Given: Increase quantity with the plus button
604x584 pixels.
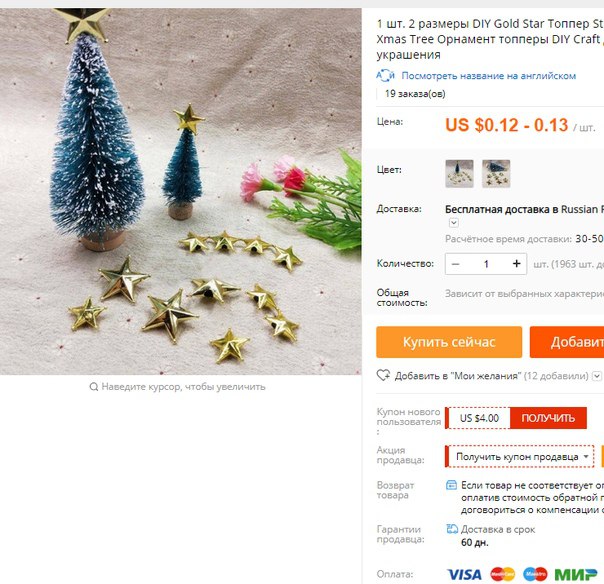Looking at the screenshot, I should [x=517, y=264].
